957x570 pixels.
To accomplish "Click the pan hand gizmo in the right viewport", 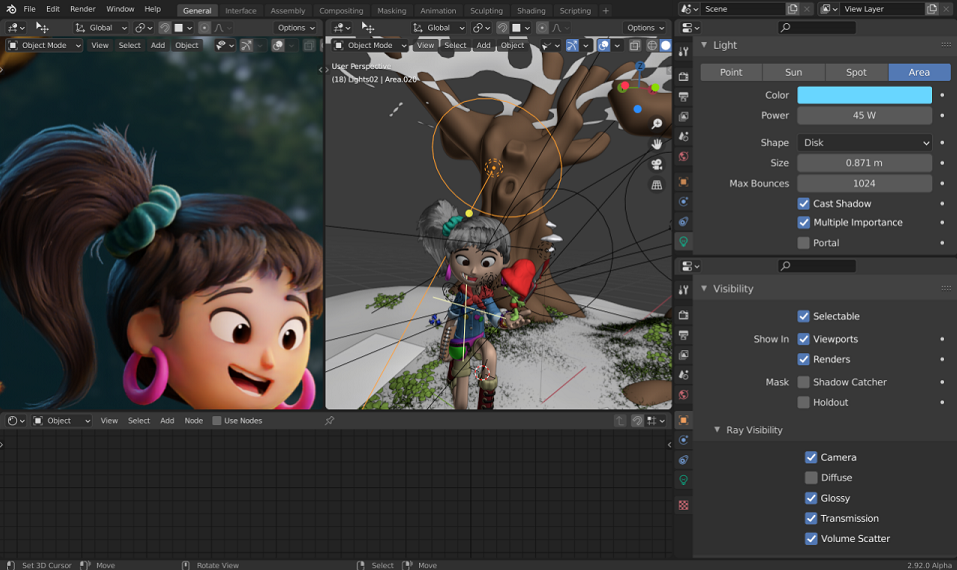I will (x=657, y=144).
